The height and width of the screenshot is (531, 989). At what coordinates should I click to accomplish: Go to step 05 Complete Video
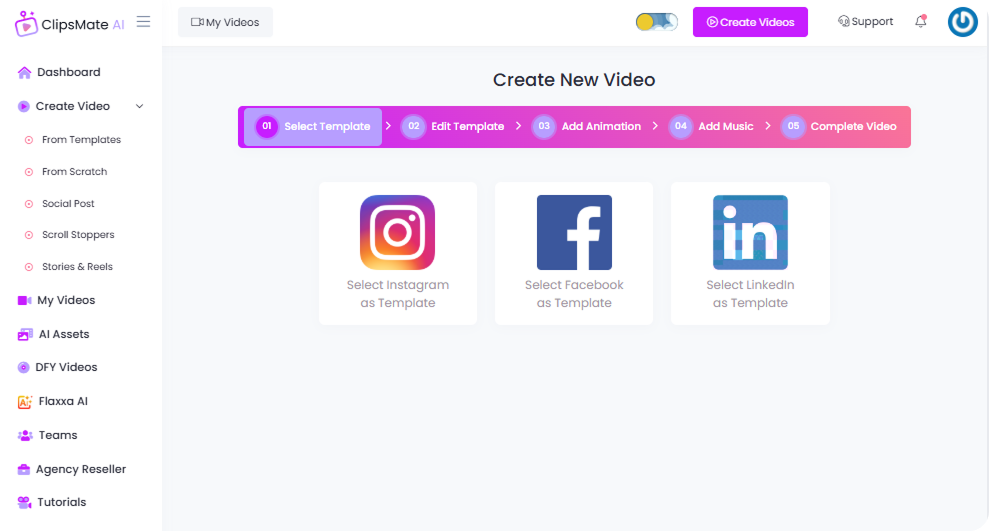coord(841,127)
